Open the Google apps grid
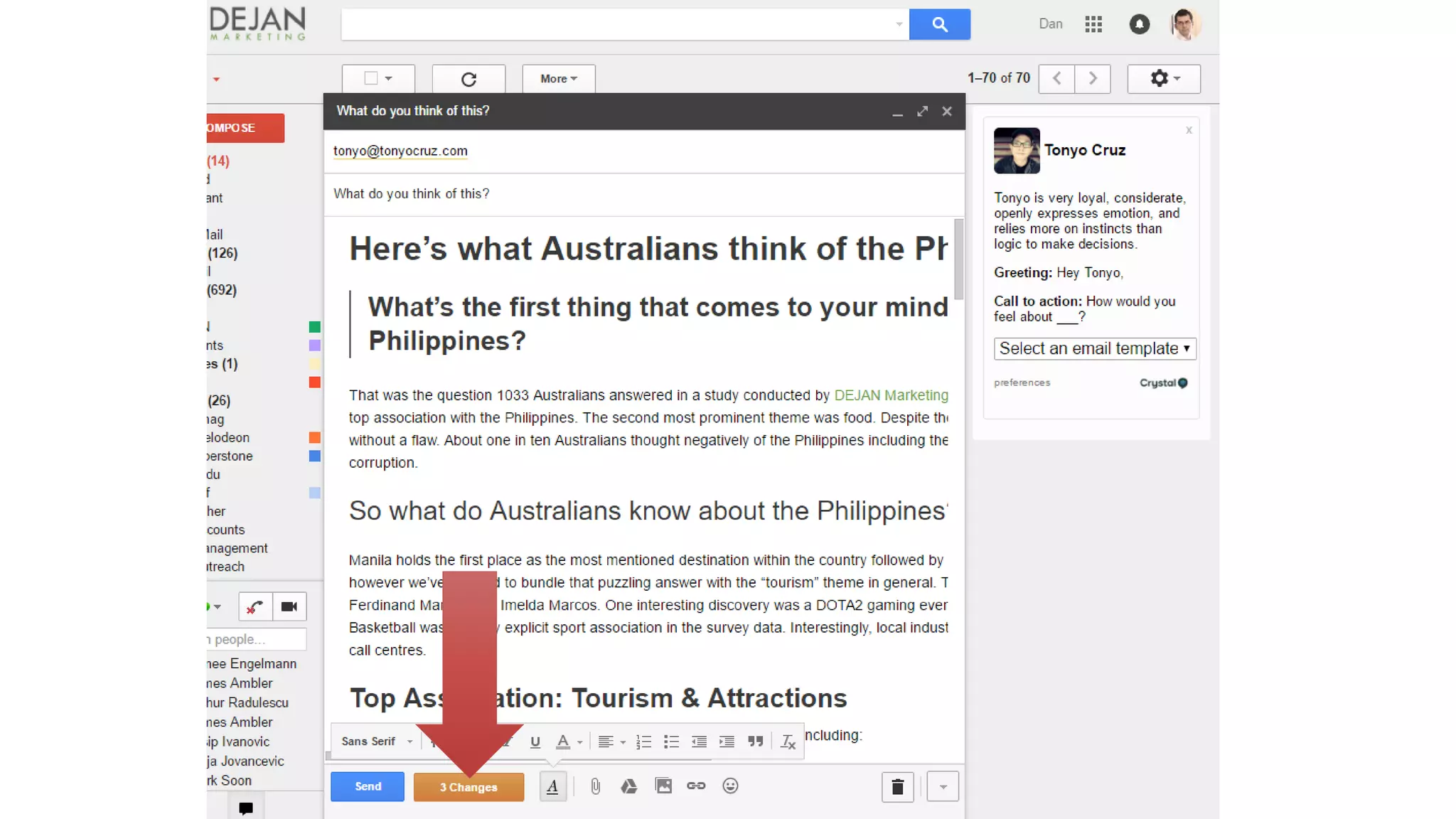 point(1093,24)
